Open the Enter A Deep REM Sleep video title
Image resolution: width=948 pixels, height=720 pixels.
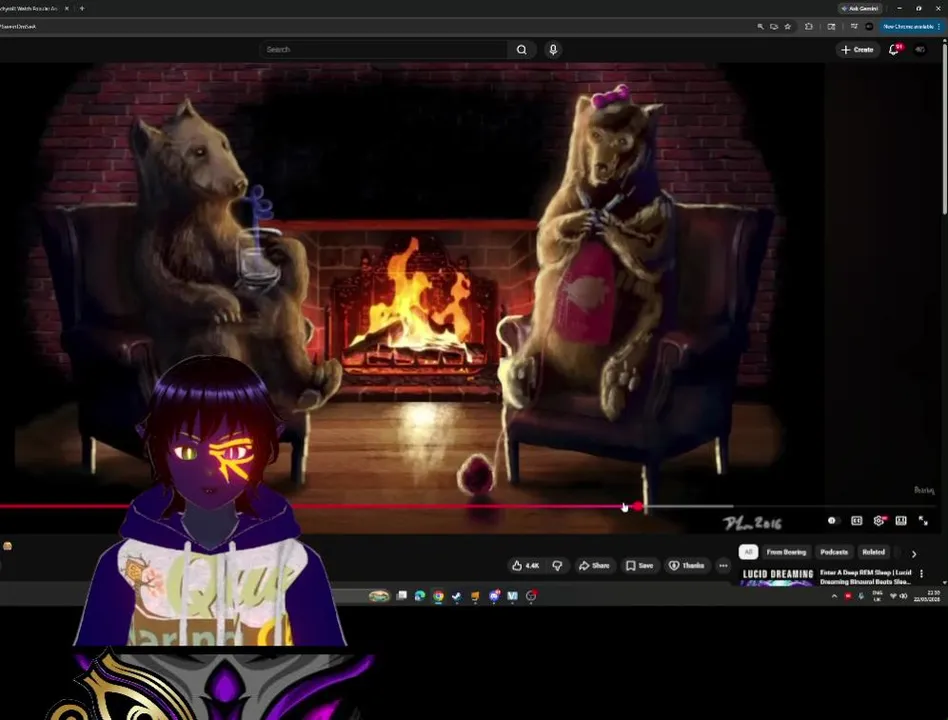point(866,577)
